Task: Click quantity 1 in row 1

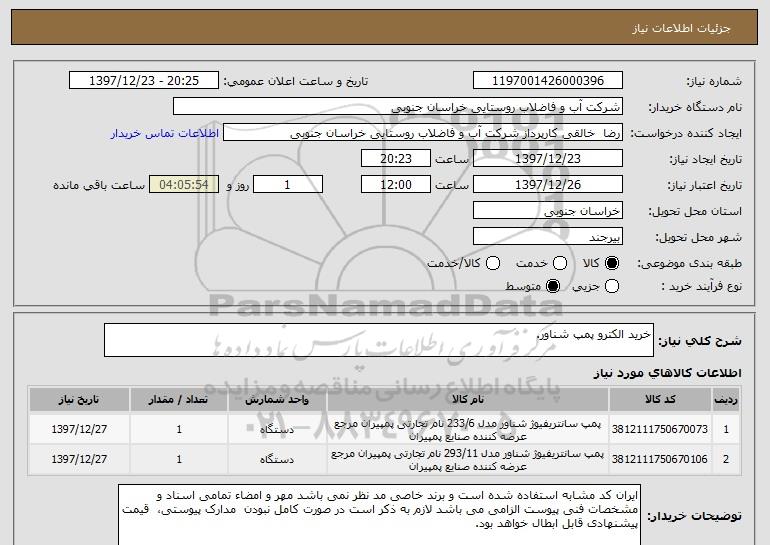Action: (179, 429)
